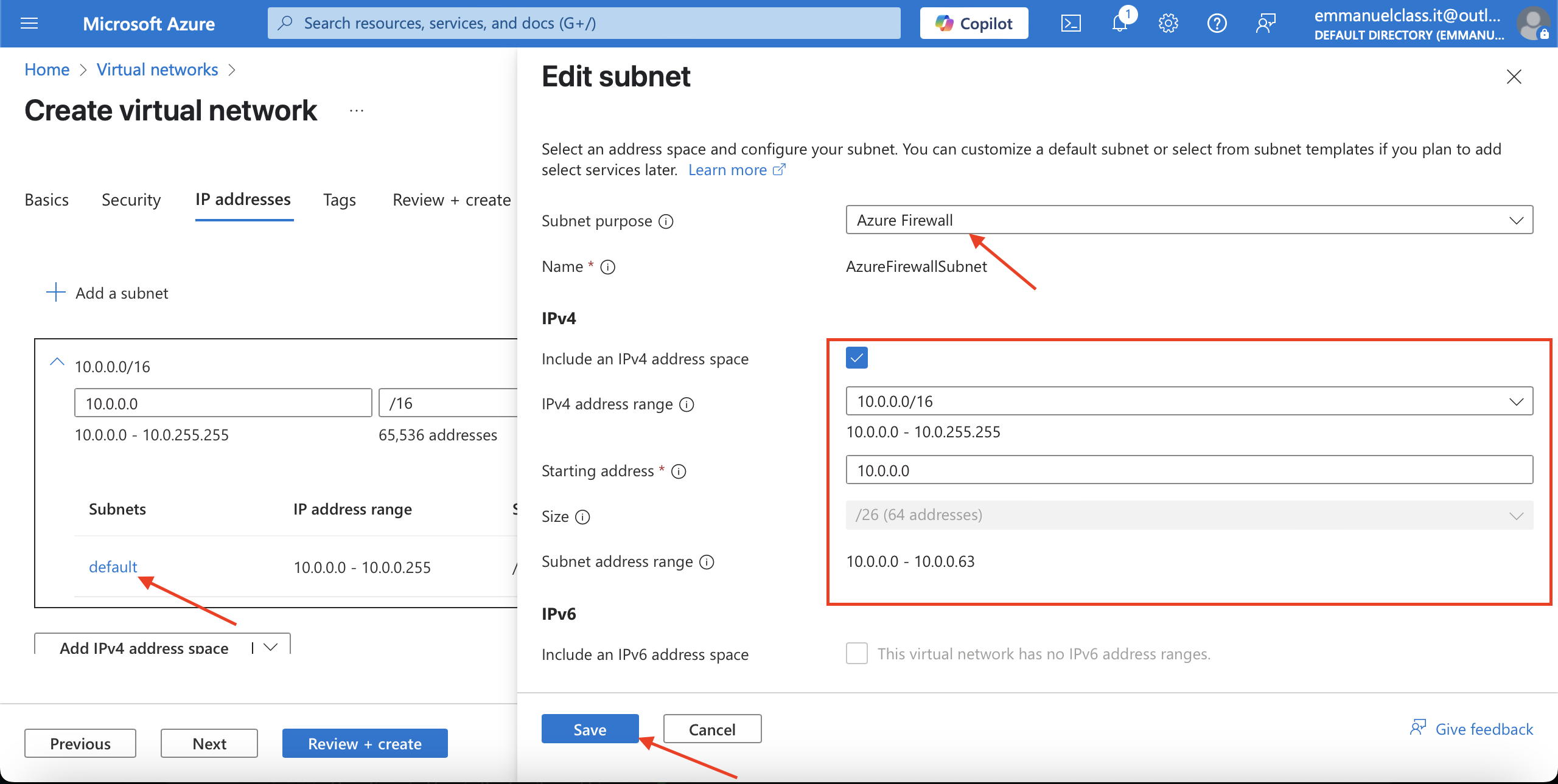Go to Virtual networks breadcrumb
Screen dimensions: 1558x784
click(x=157, y=70)
